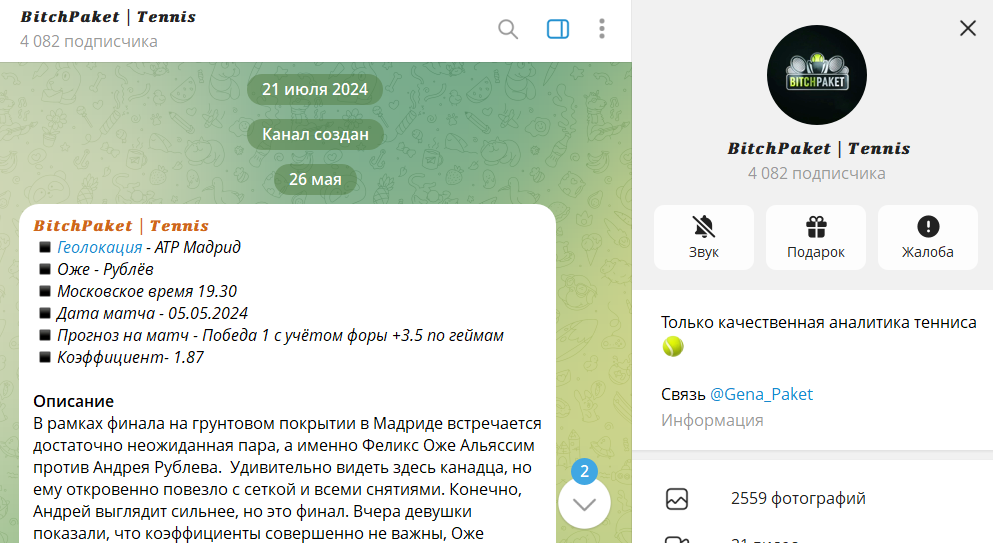Toggle channel sound with the Звук bell

point(704,237)
